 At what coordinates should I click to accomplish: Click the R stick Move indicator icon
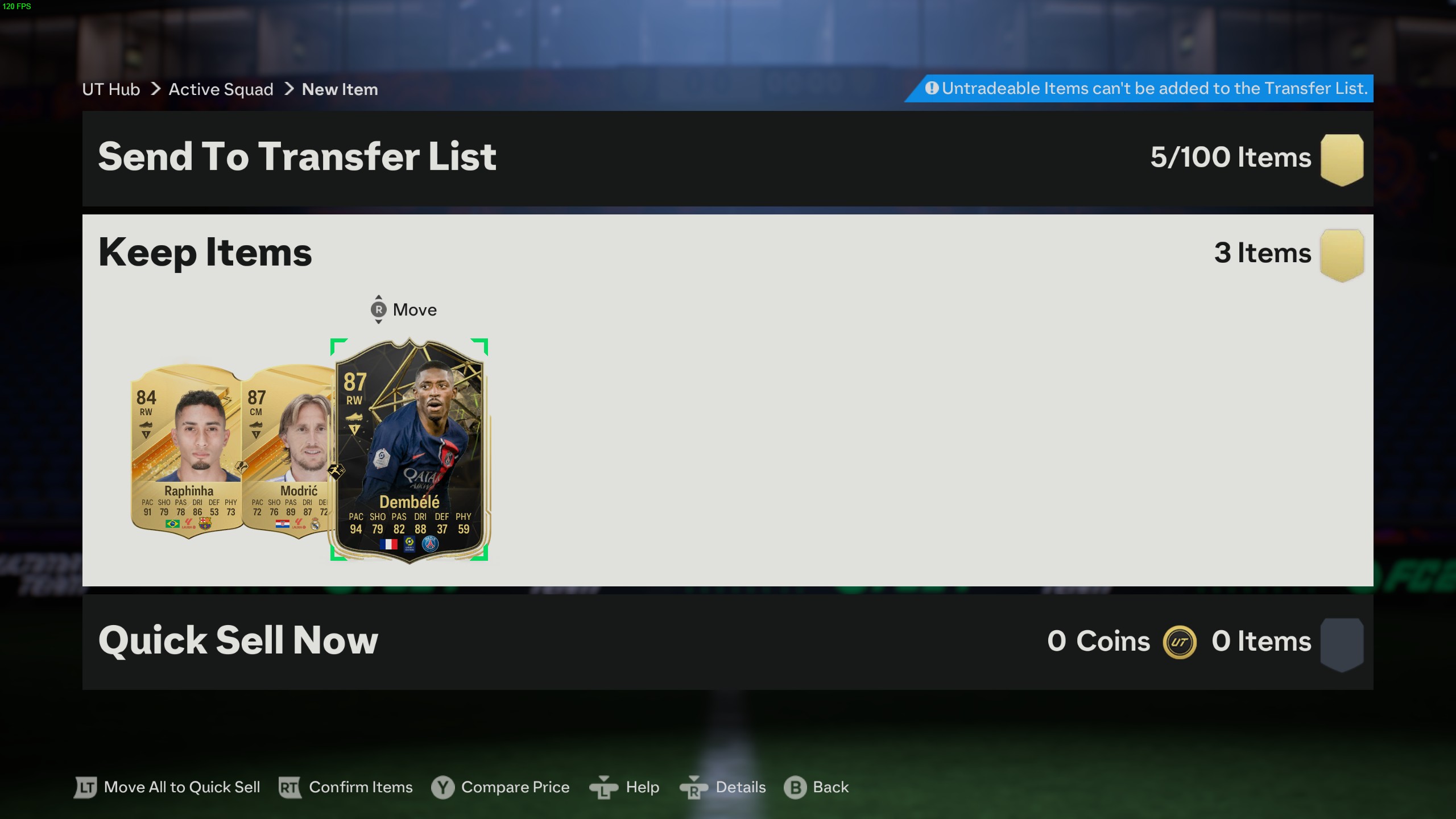[x=378, y=310]
